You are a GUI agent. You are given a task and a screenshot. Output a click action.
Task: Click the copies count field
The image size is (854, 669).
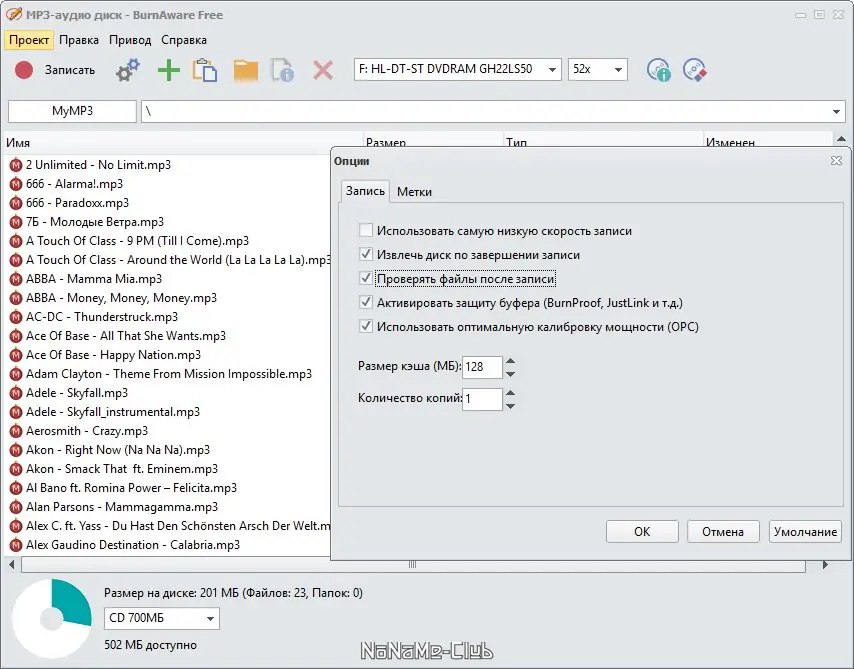click(x=482, y=399)
